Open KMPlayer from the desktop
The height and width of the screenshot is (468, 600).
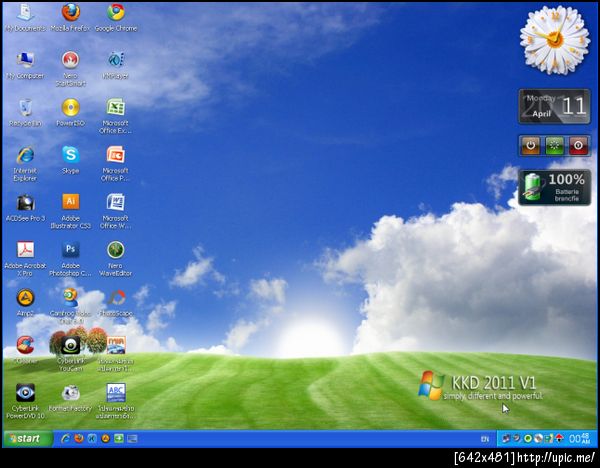click(116, 65)
